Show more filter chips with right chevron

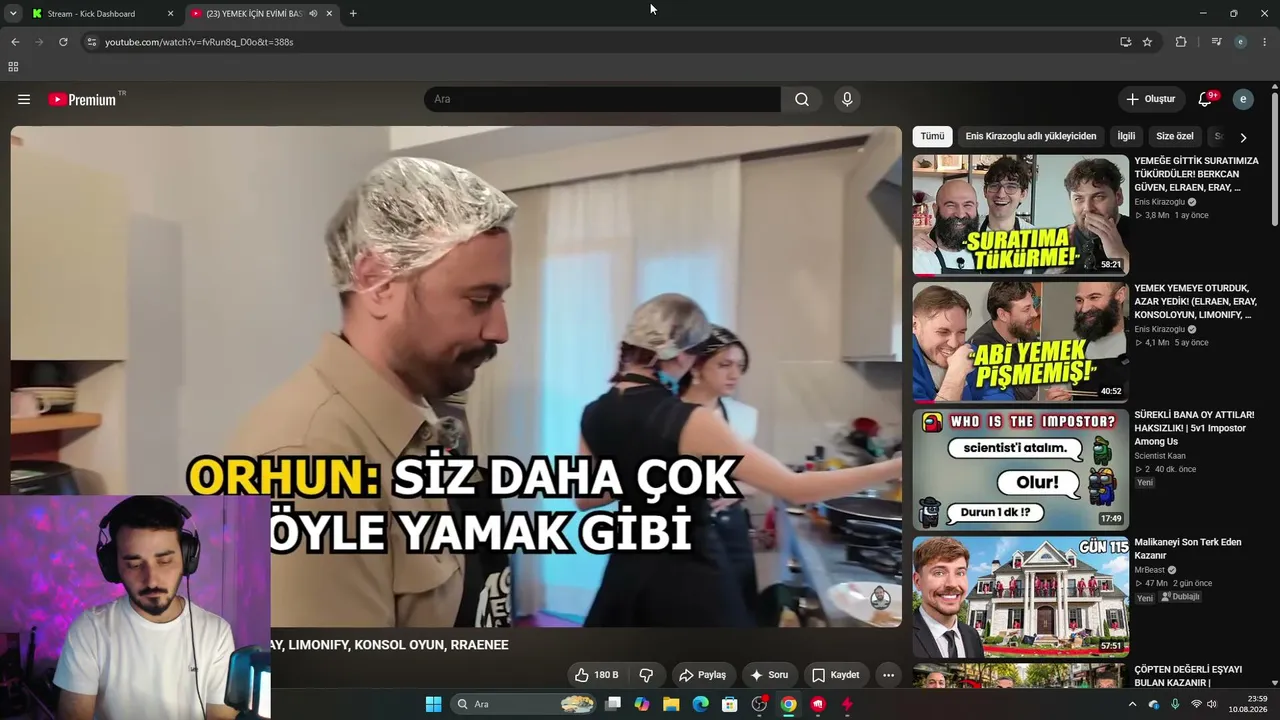pos(1243,137)
